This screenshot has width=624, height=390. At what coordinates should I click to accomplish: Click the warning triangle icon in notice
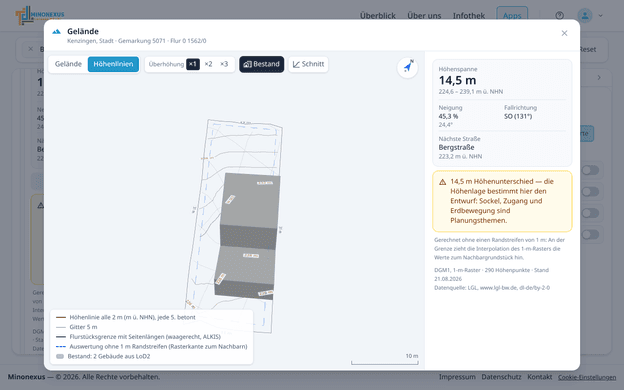click(442, 182)
